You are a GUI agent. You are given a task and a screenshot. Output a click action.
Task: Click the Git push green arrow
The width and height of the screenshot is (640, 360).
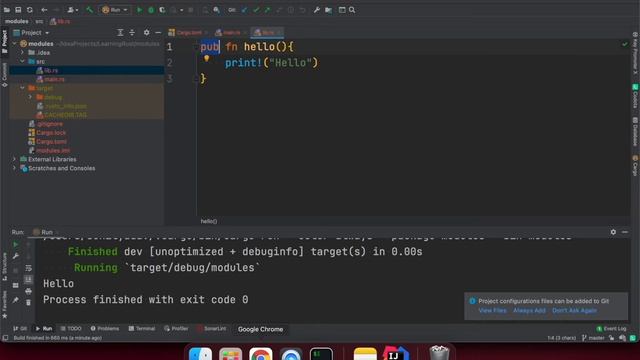coord(267,10)
